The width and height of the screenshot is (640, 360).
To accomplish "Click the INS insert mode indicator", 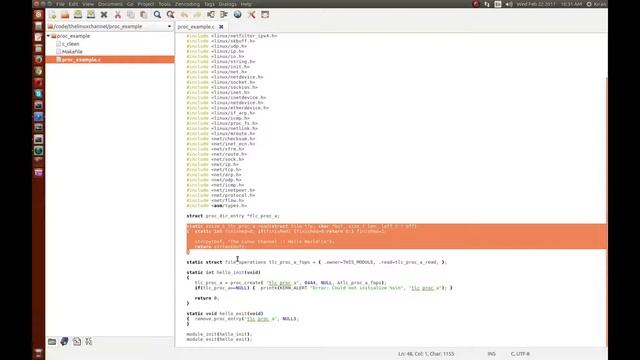I will 492,354.
